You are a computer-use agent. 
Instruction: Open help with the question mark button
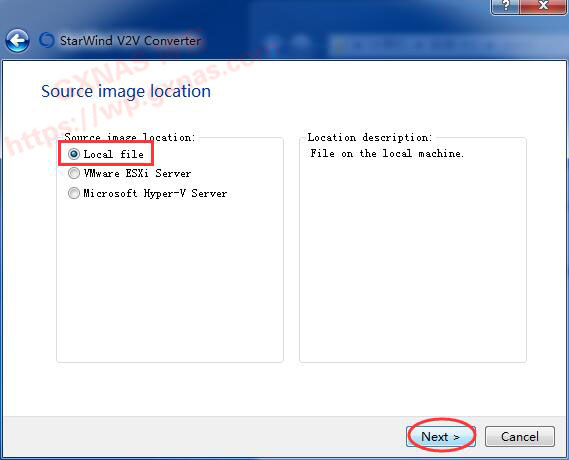pyautogui.click(x=506, y=7)
